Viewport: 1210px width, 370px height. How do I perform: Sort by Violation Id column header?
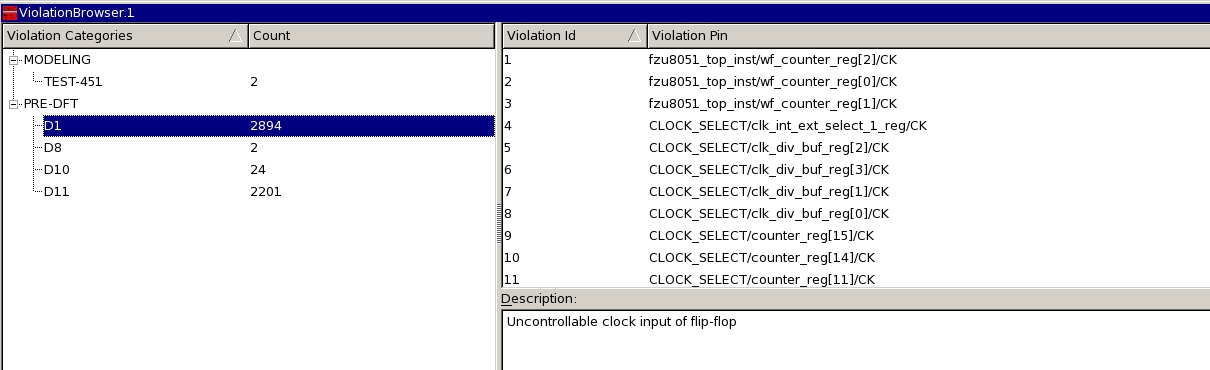(x=574, y=36)
